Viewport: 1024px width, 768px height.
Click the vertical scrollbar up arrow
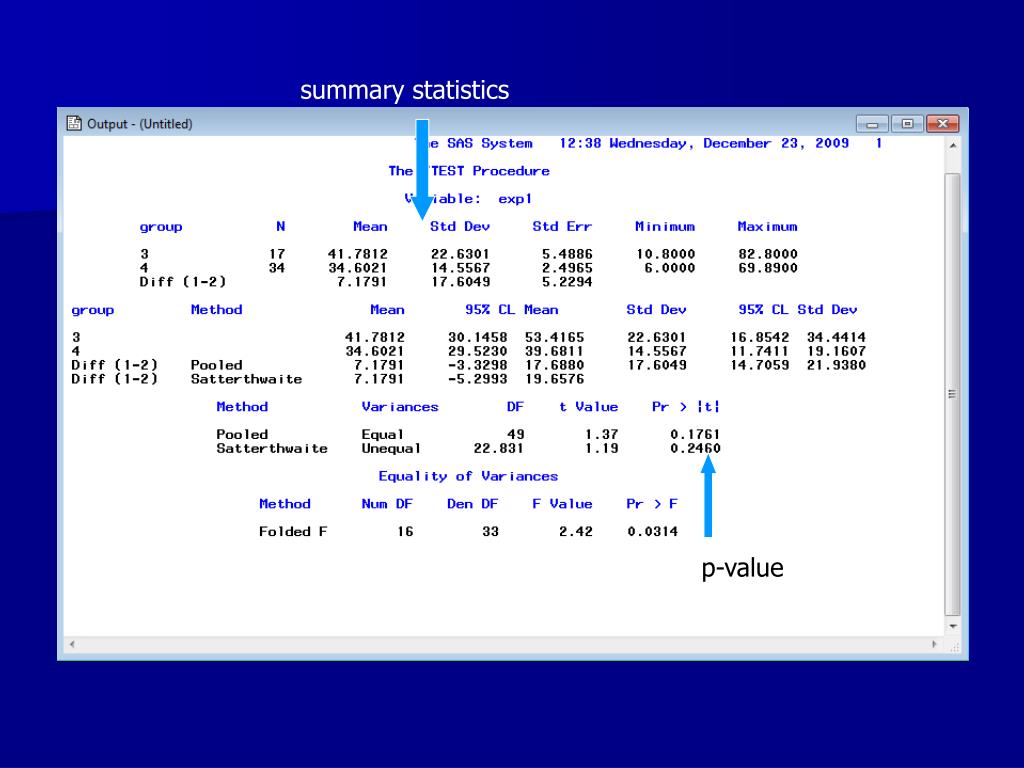point(953,146)
